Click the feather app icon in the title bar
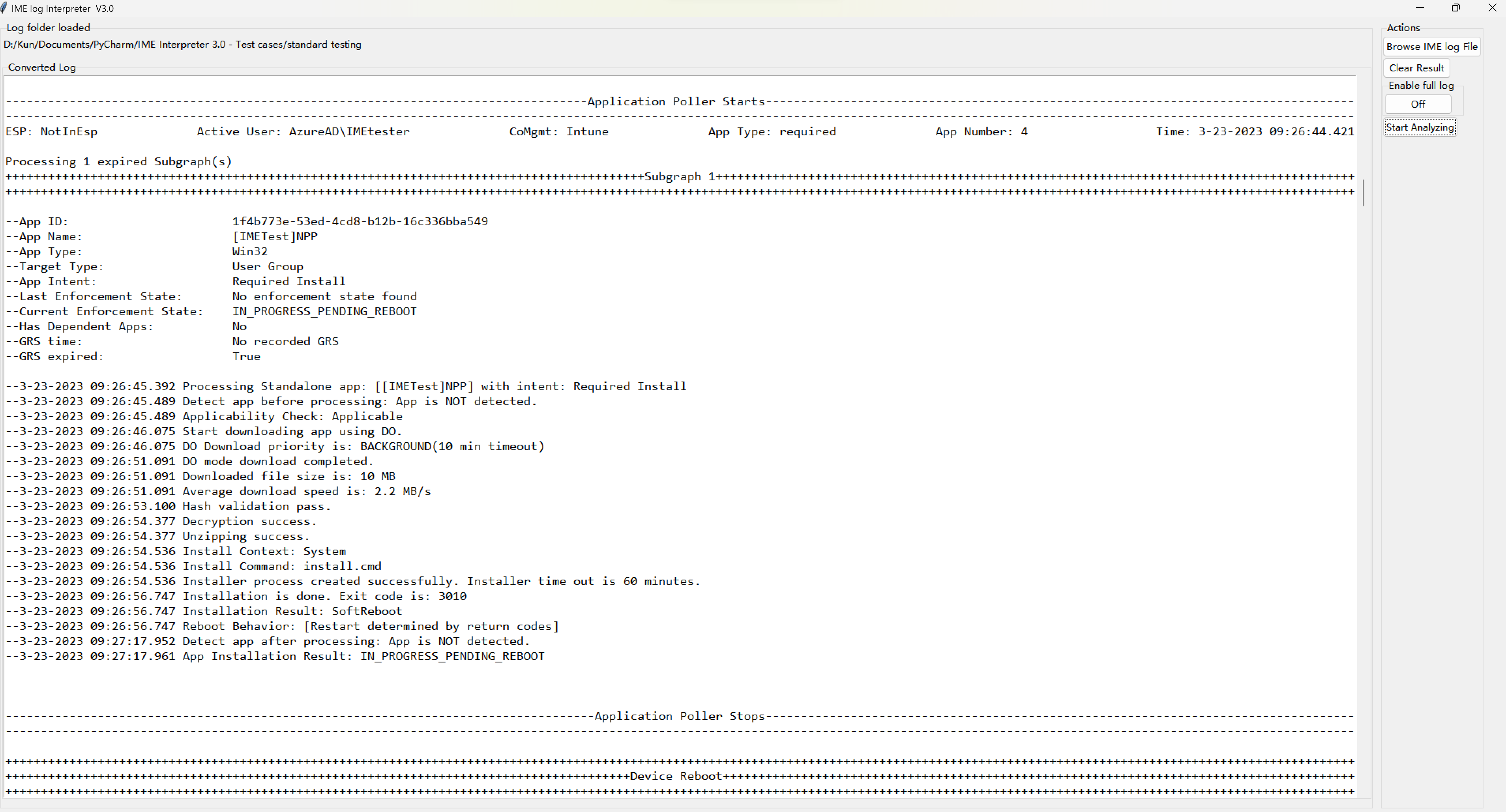The height and width of the screenshot is (812, 1506). pyautogui.click(x=4, y=8)
